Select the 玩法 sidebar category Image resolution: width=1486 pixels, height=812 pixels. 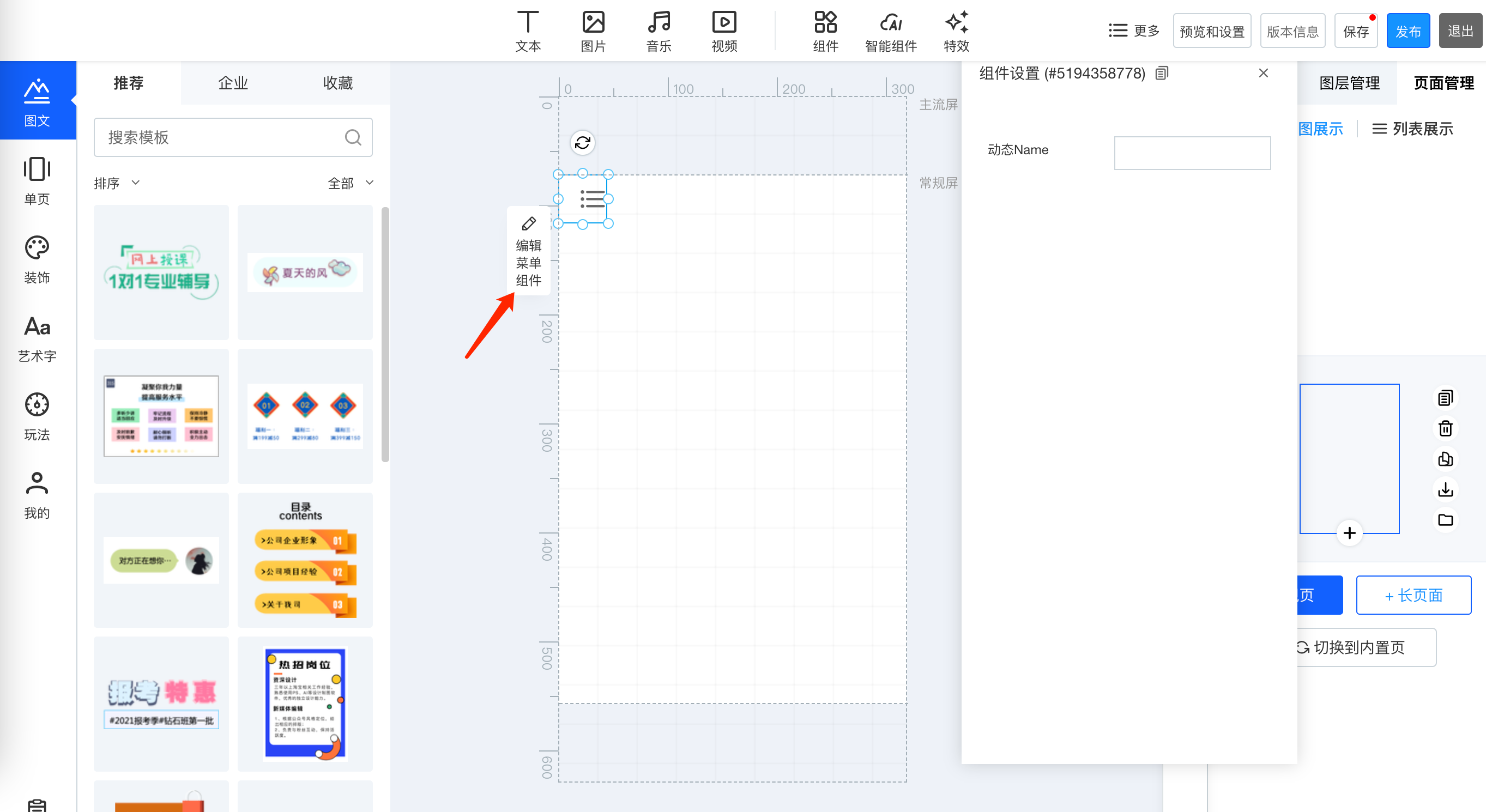(38, 416)
